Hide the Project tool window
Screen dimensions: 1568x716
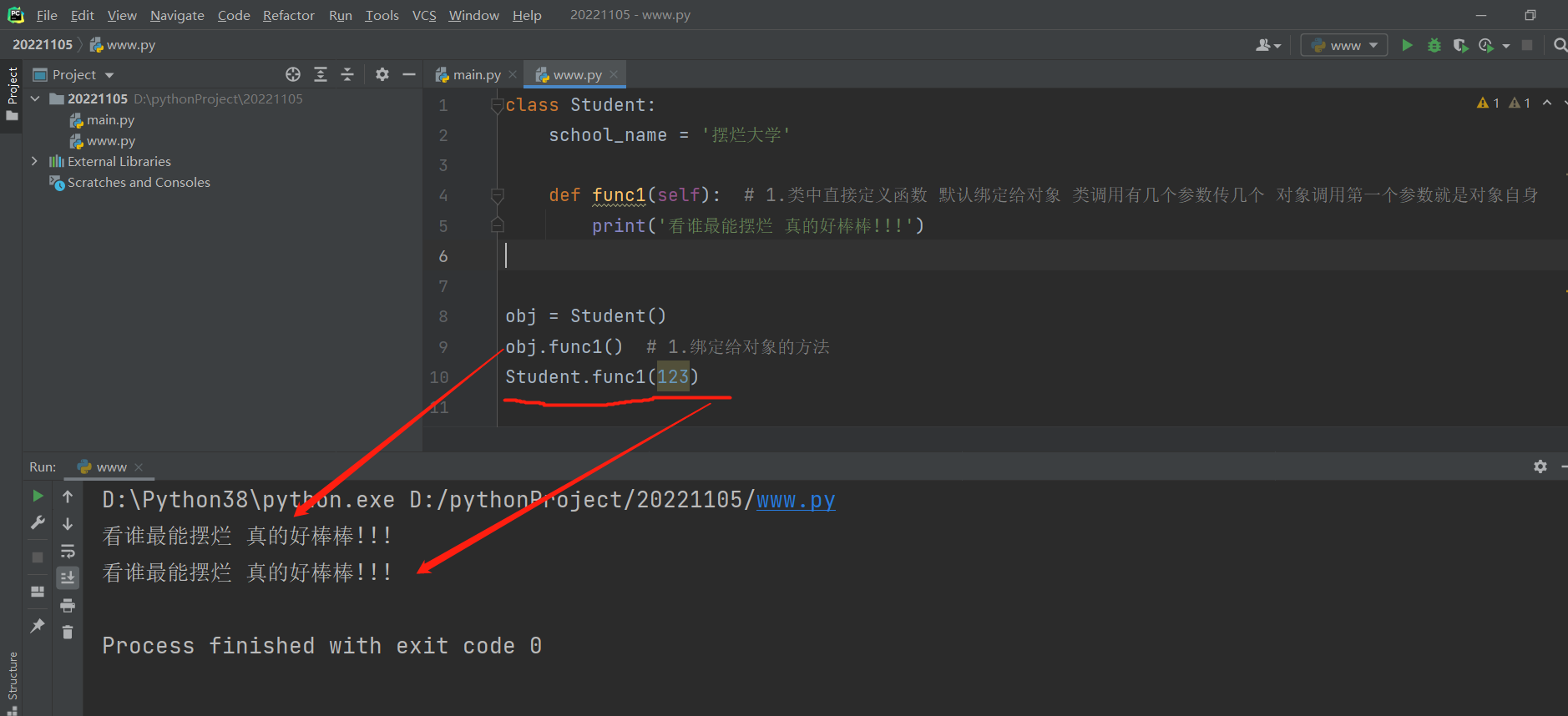tap(409, 74)
